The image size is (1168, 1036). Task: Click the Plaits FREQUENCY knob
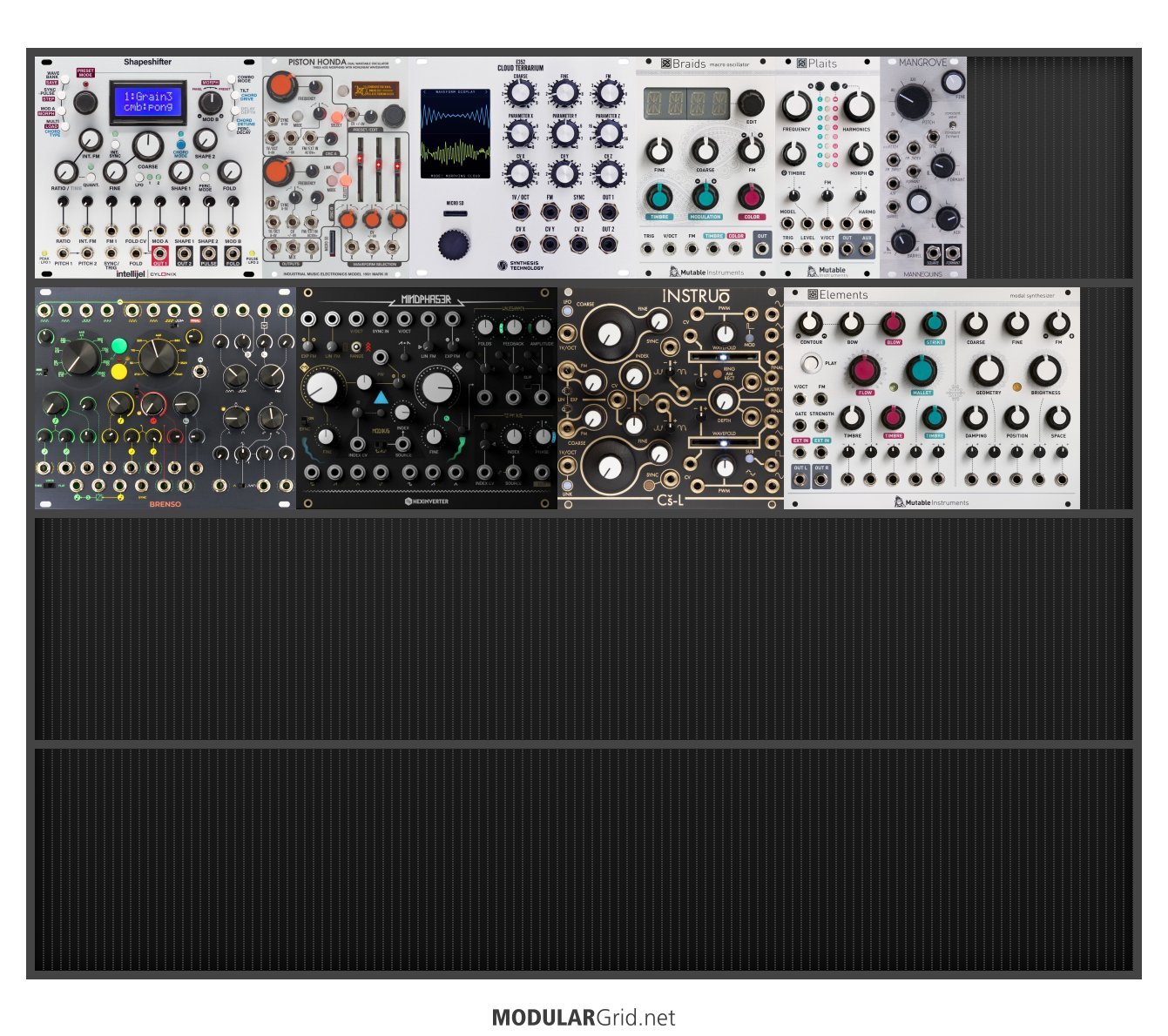[x=796, y=106]
